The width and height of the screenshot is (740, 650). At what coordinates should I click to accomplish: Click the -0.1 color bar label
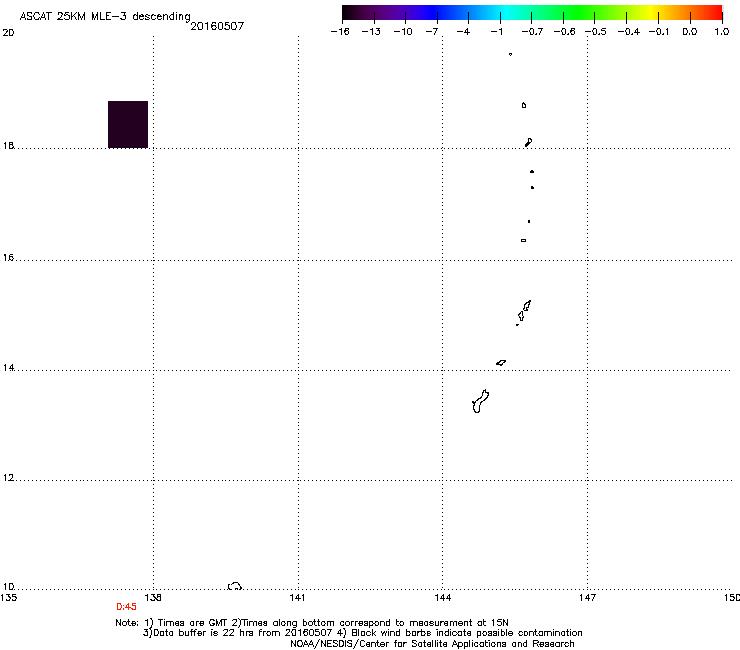tap(659, 32)
